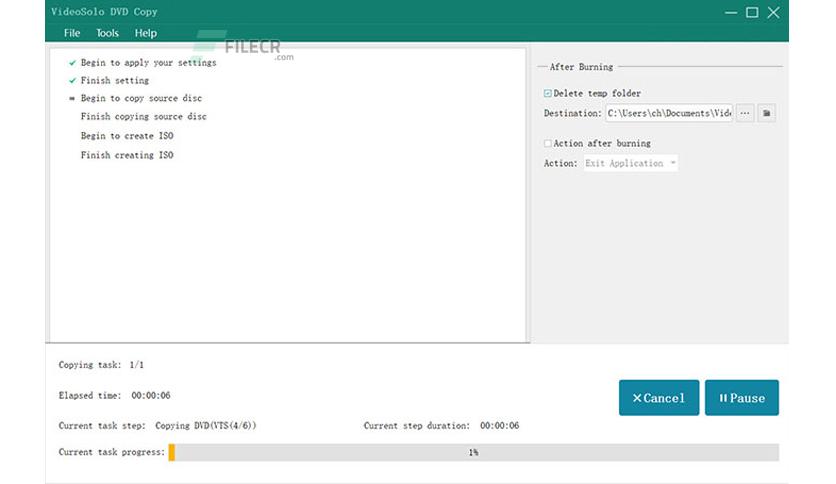The width and height of the screenshot is (836, 484).
Task: Click the After Burning section heading
Action: click(581, 67)
